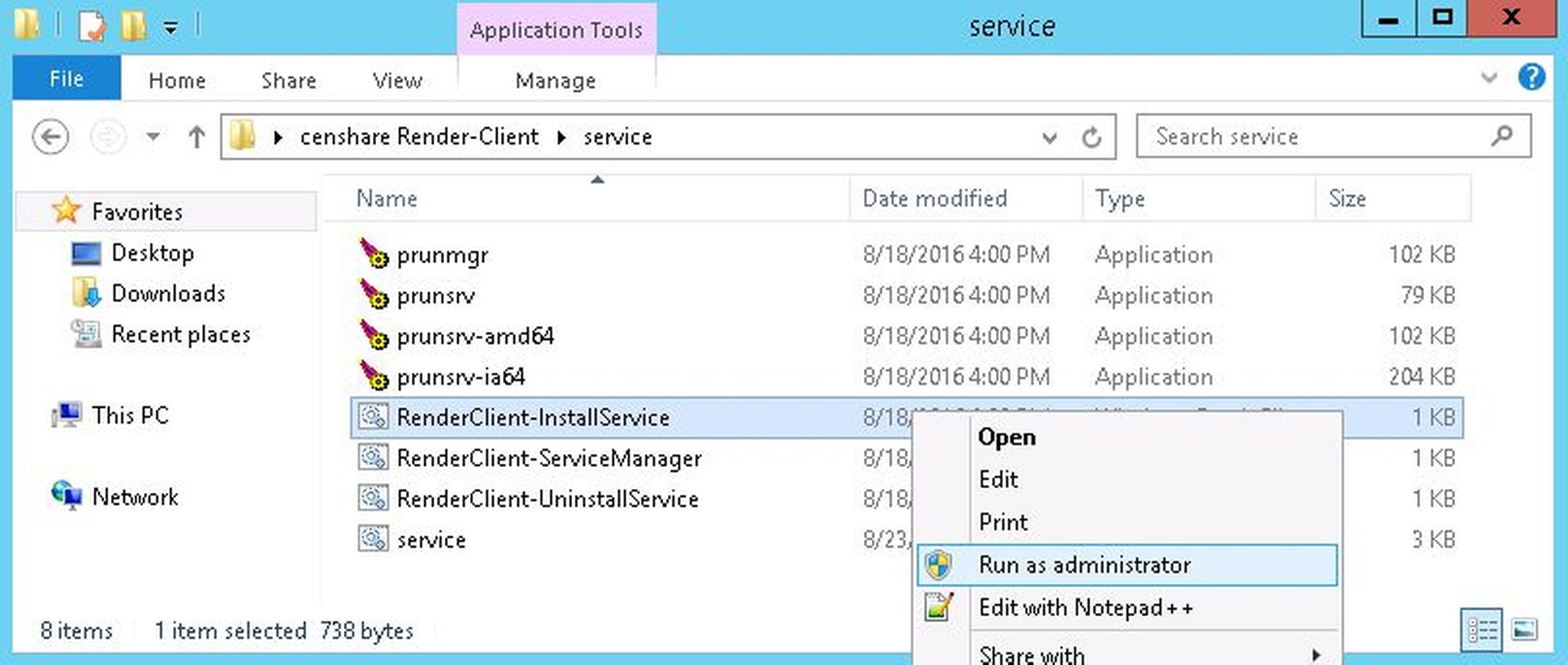
Task: Go up one folder level
Action: point(196,138)
